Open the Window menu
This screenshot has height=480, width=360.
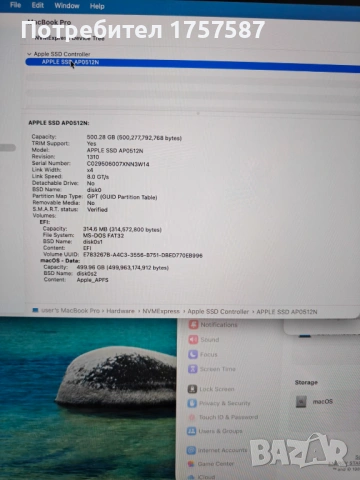coord(67,6)
